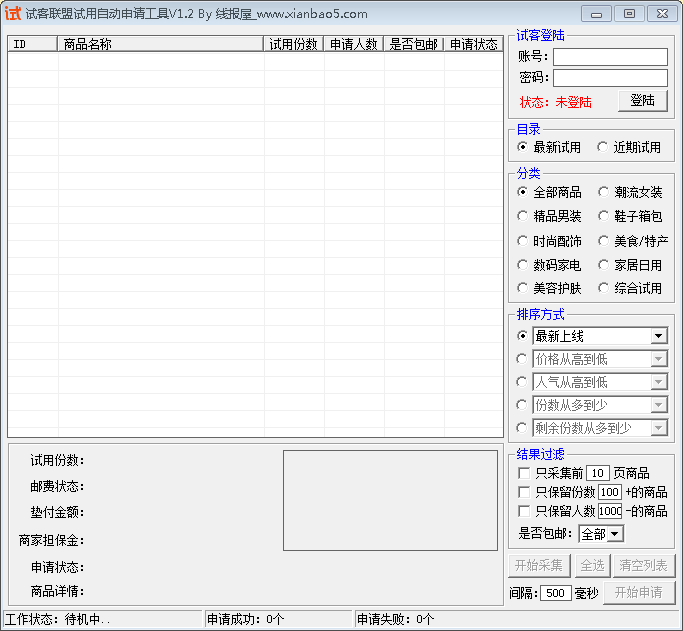
Task: Click the 试用份数 column header
Action: (293, 44)
